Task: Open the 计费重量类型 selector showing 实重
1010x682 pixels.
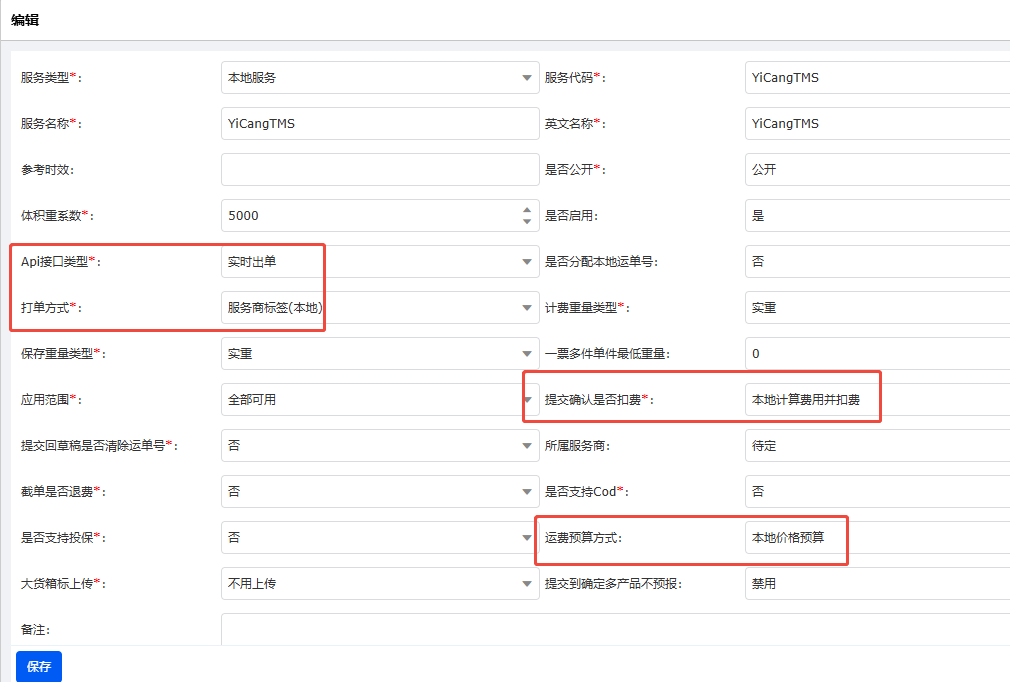Action: pos(876,308)
